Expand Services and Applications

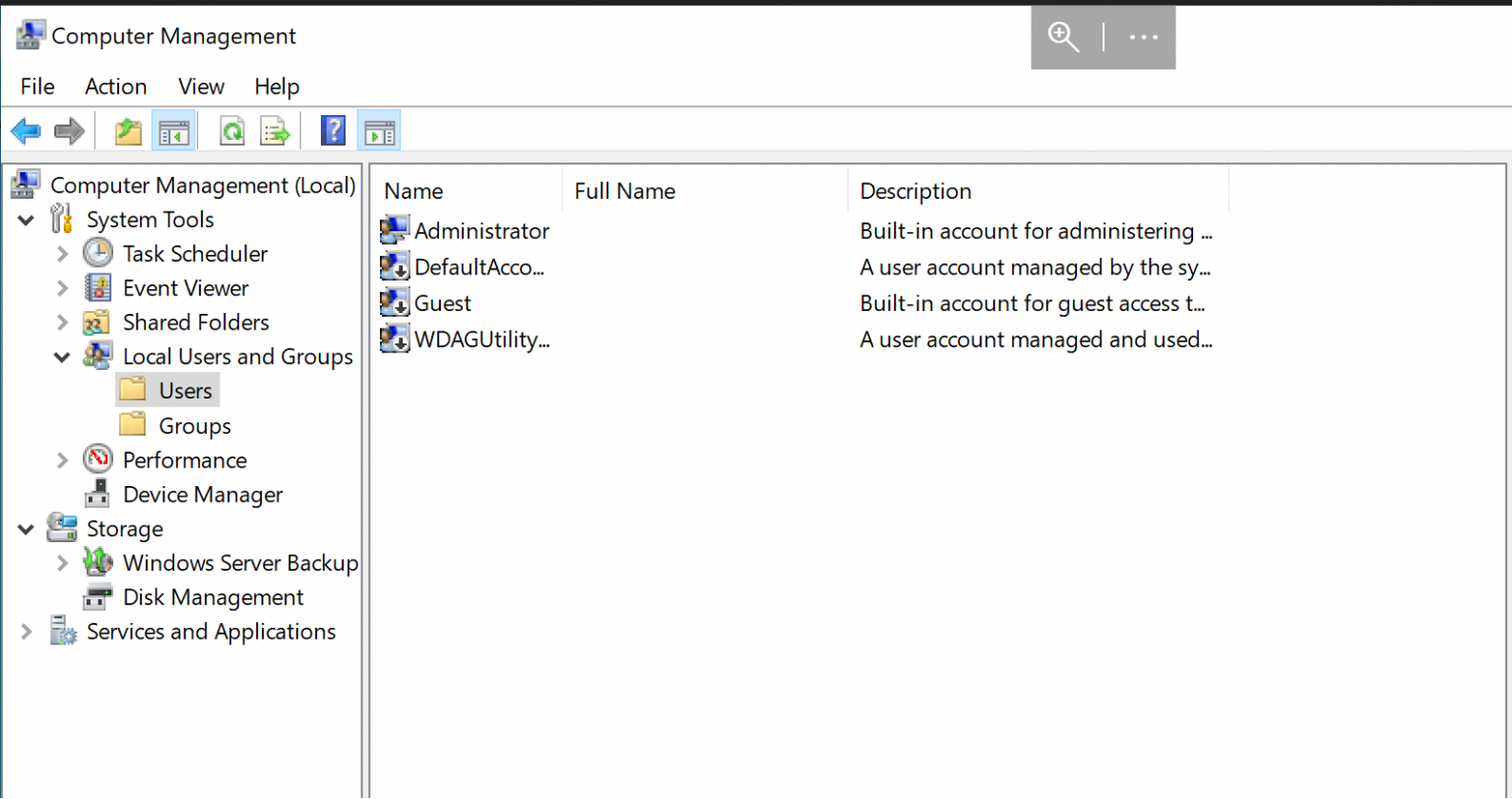coord(26,632)
